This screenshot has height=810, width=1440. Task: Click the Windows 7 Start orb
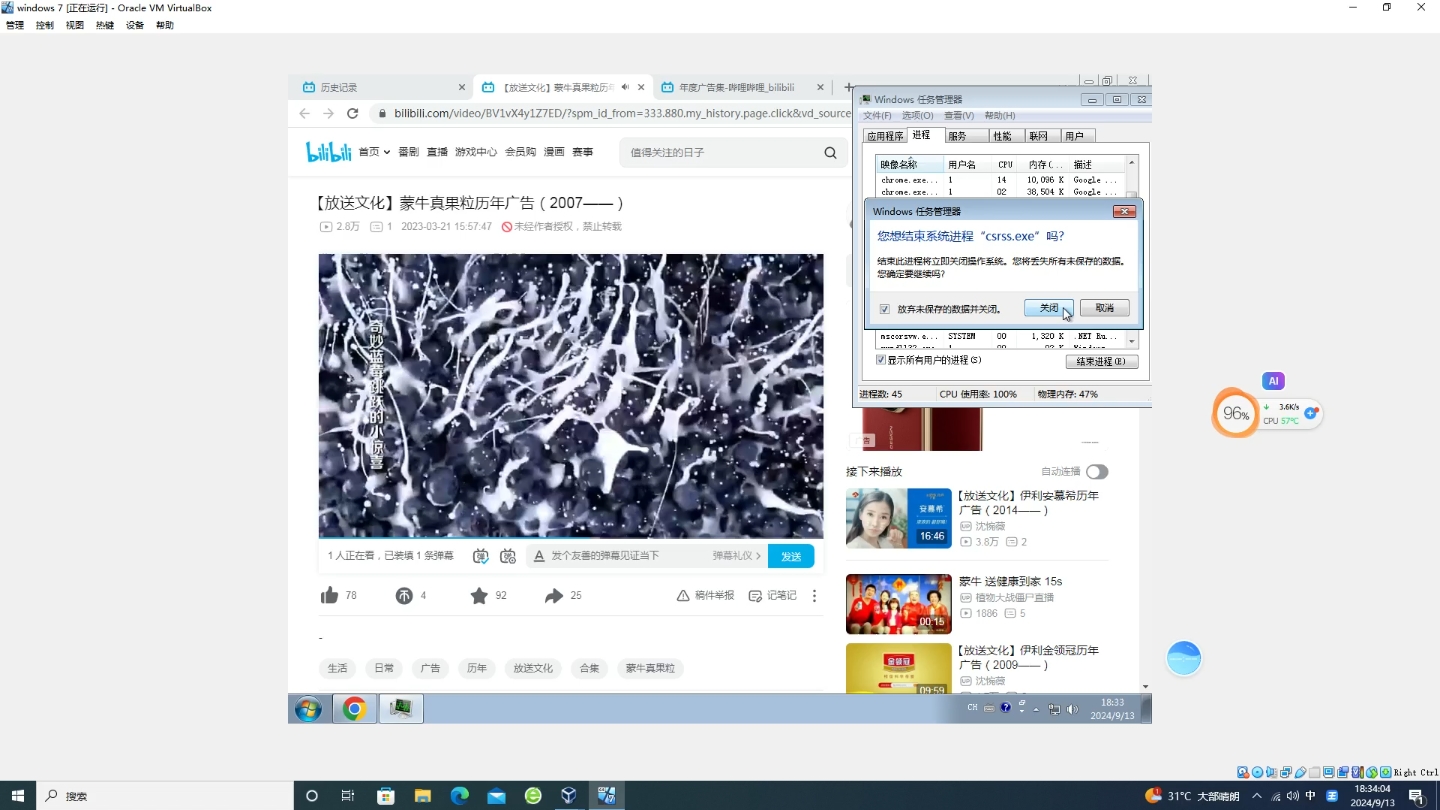(308, 709)
